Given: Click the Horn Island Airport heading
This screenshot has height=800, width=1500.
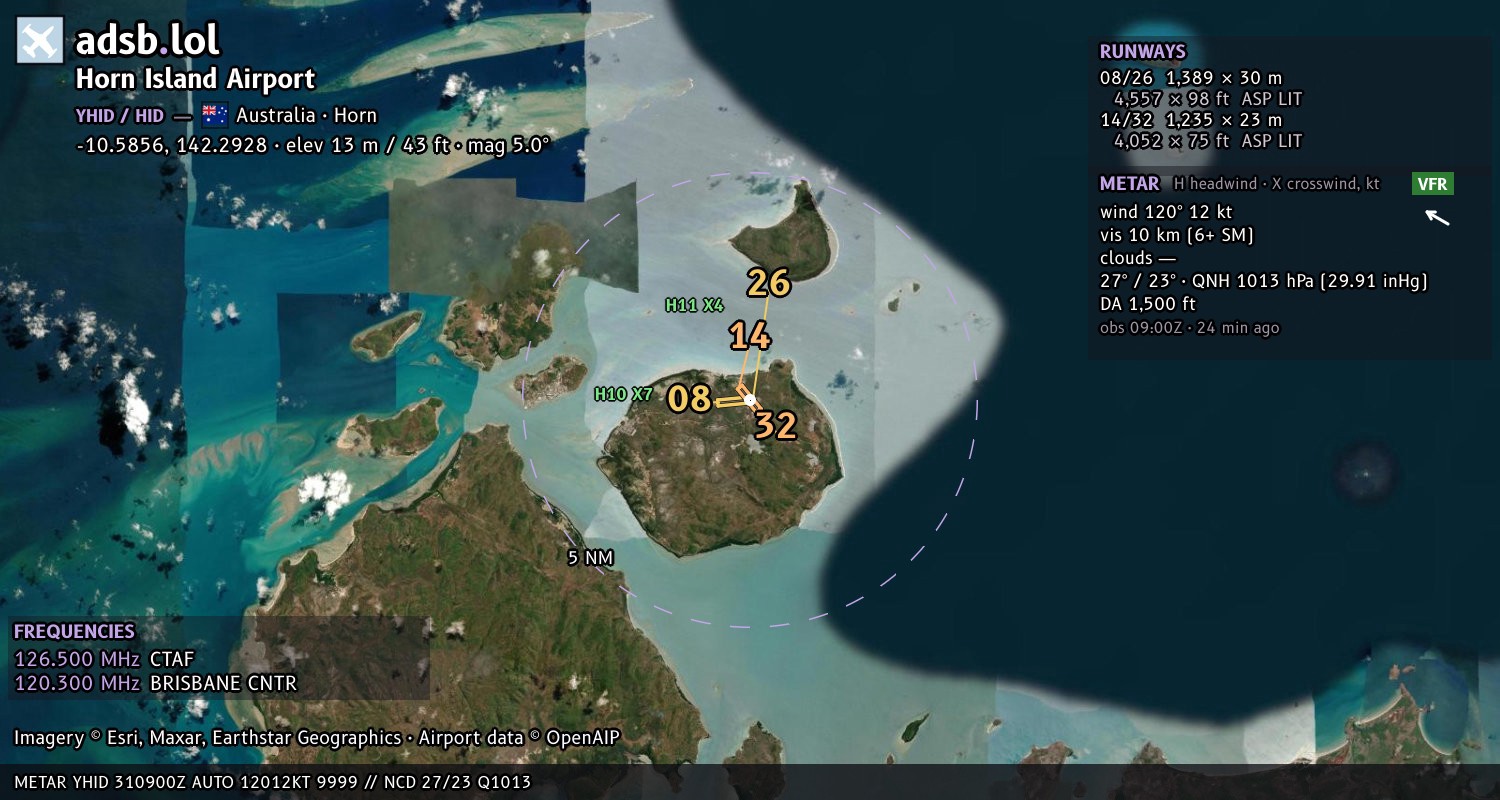Looking at the screenshot, I should [x=195, y=79].
